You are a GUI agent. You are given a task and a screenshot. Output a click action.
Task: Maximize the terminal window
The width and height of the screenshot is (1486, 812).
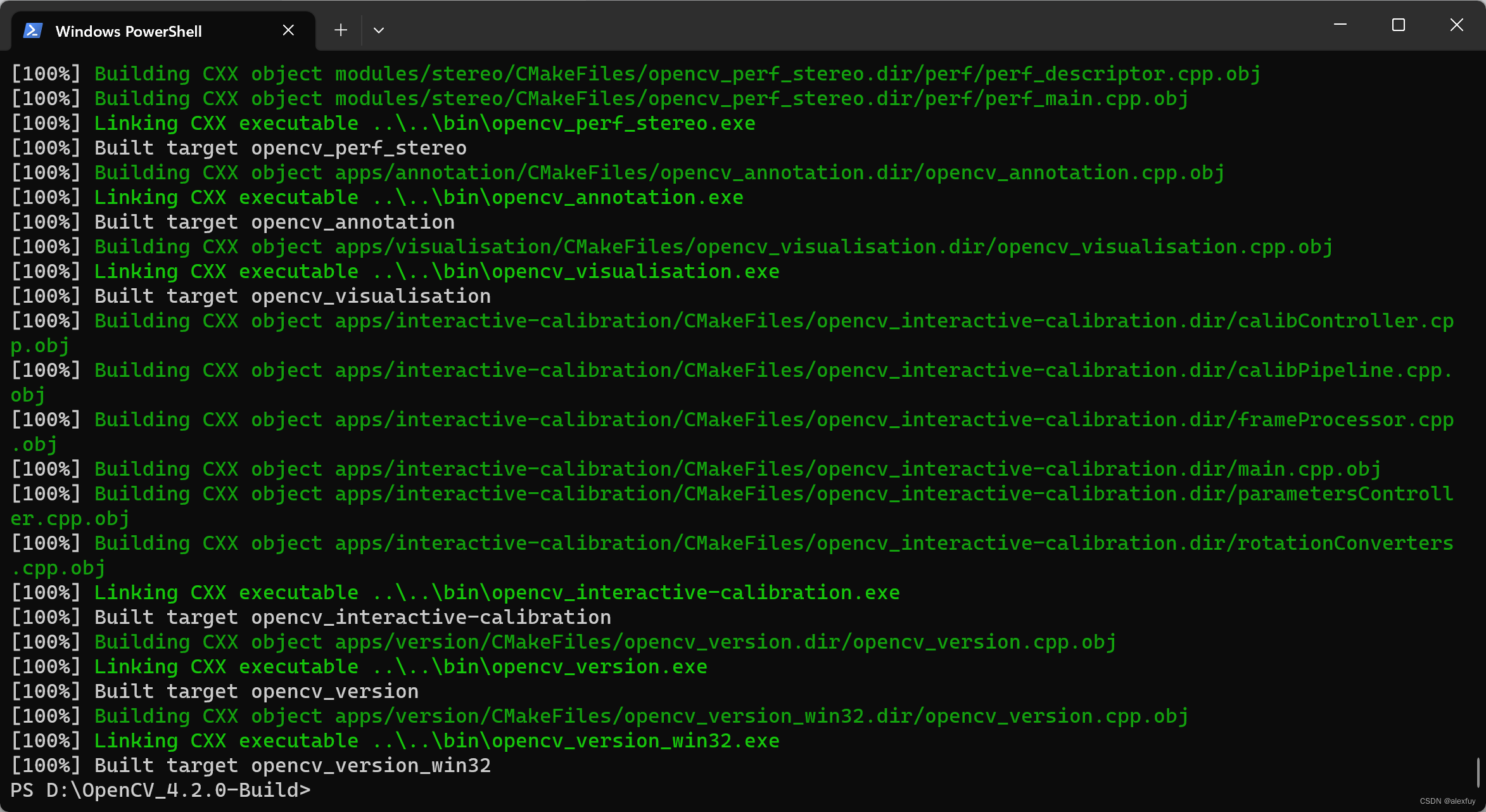coord(1399,25)
